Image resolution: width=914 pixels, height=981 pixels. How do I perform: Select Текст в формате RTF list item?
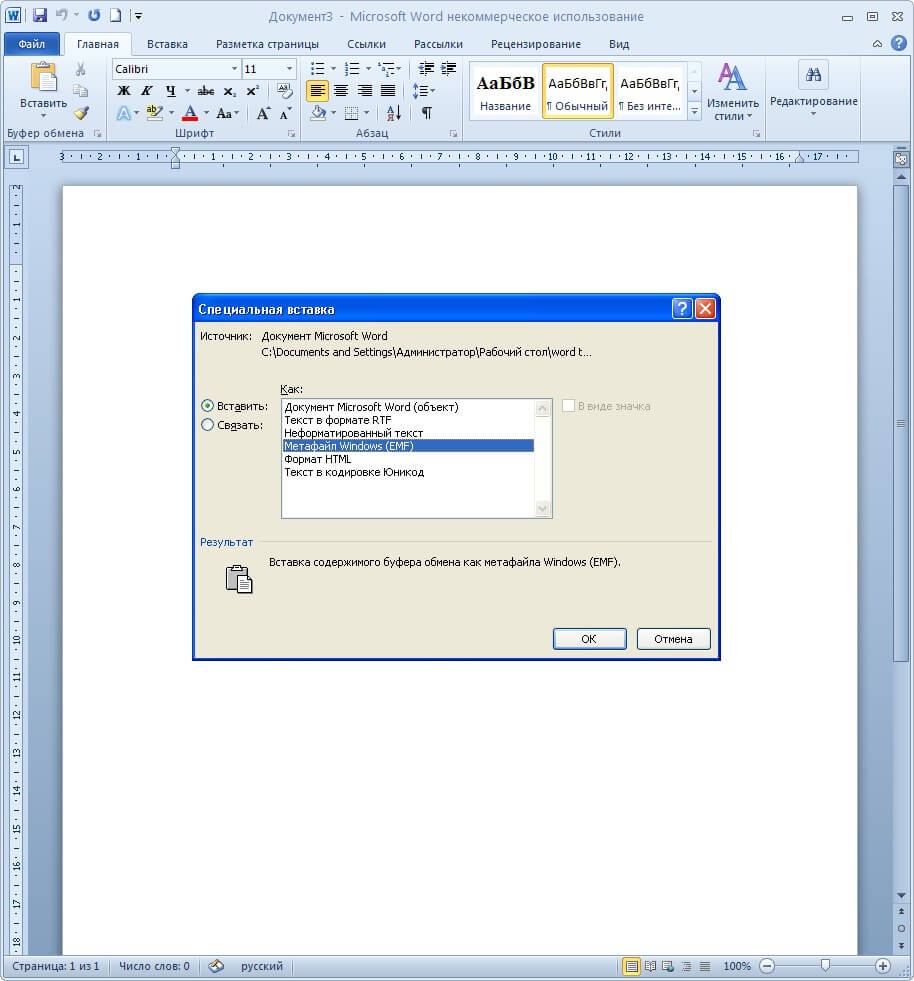click(407, 420)
